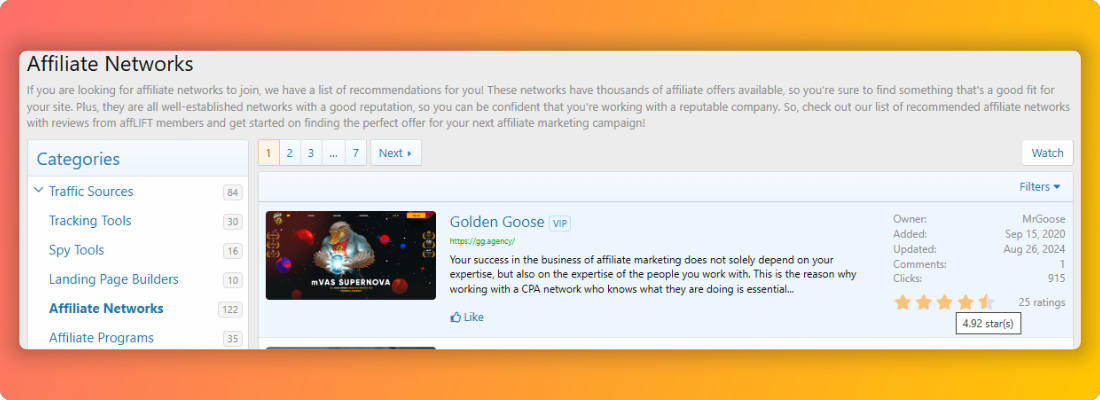Rate two stars on Golden Goose
Image resolution: width=1100 pixels, height=400 pixels.
924,302
